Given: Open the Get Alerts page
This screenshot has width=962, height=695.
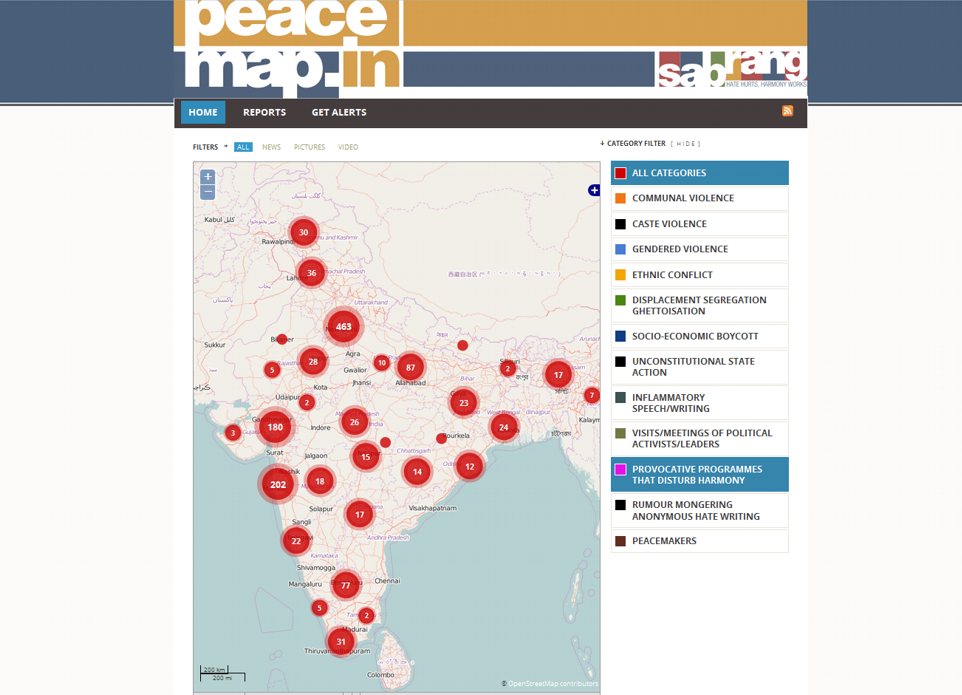Looking at the screenshot, I should pyautogui.click(x=339, y=112).
